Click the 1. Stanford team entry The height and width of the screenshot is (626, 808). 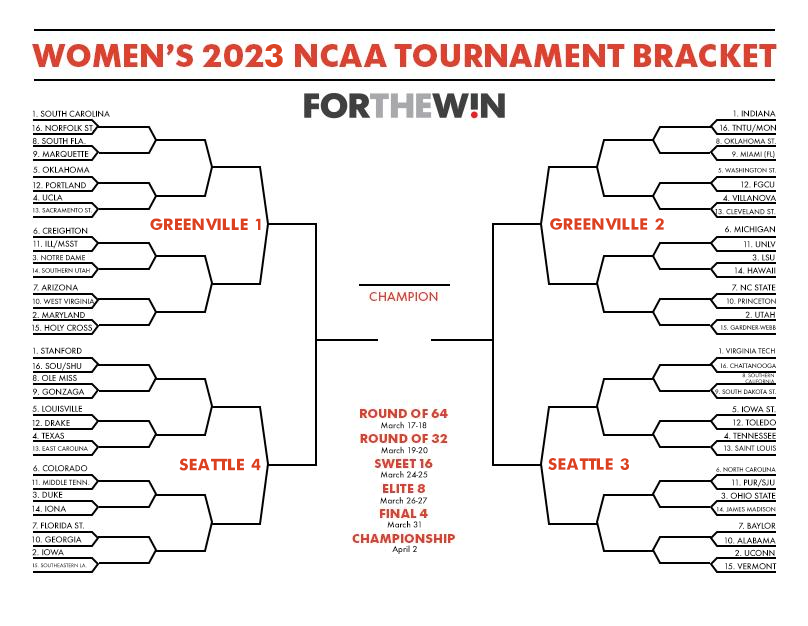[x=57, y=351]
